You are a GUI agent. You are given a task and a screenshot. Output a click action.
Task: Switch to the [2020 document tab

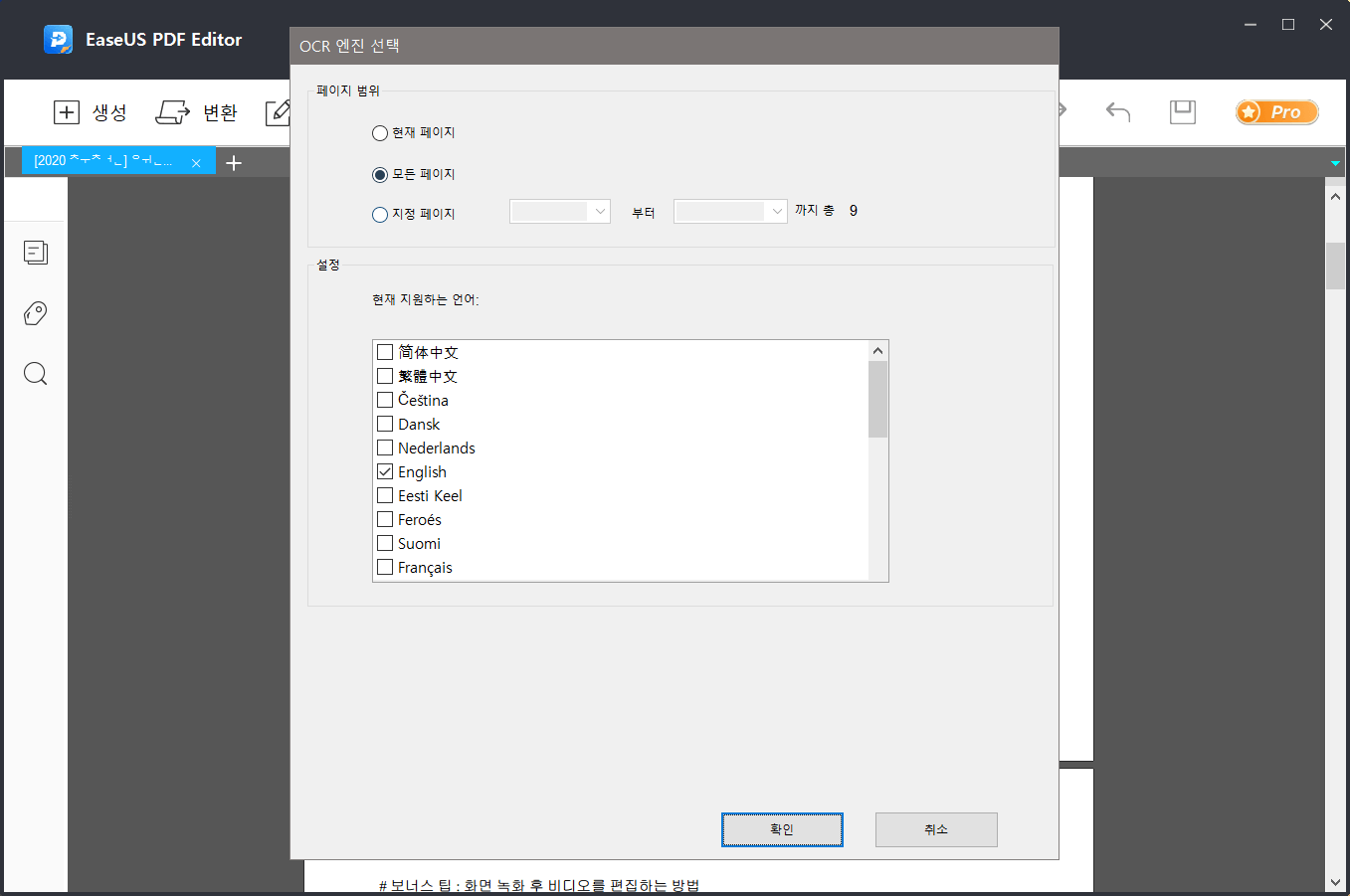104,161
